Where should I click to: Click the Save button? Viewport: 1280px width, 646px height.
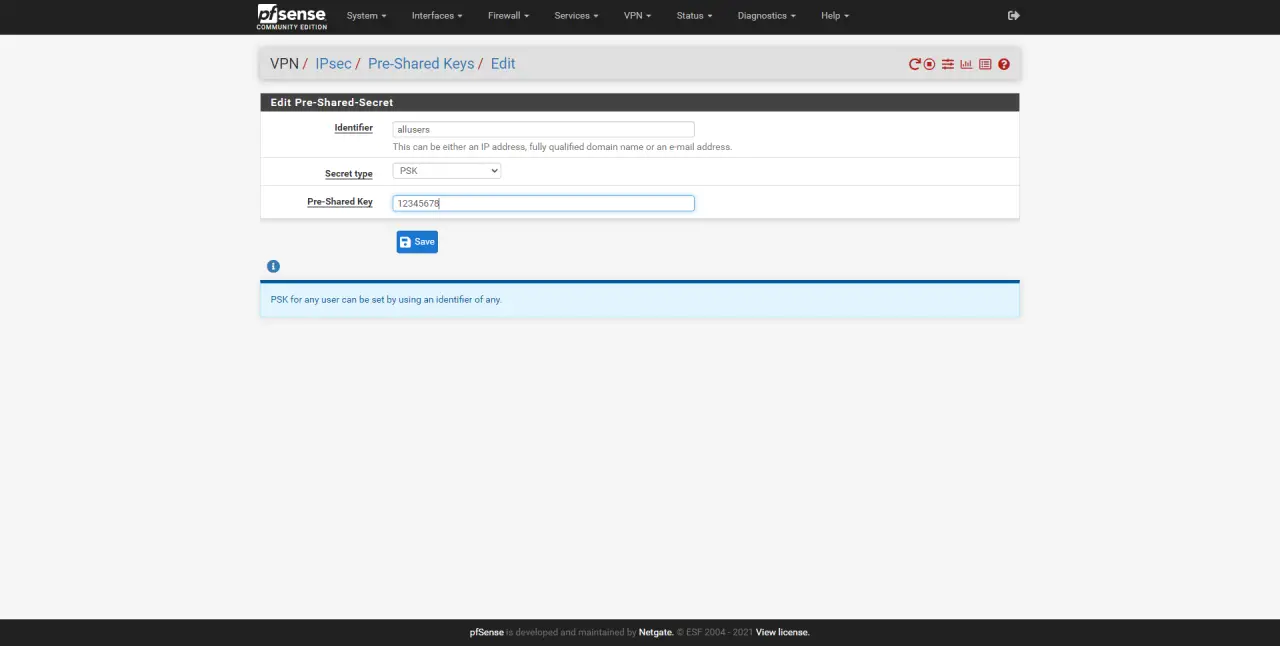[x=417, y=242]
